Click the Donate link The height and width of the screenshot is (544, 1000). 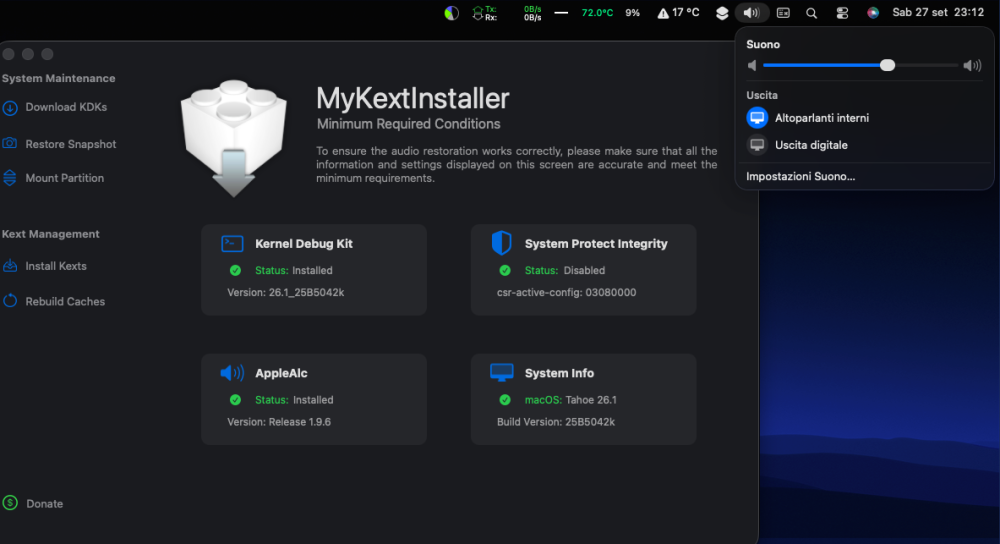point(45,503)
